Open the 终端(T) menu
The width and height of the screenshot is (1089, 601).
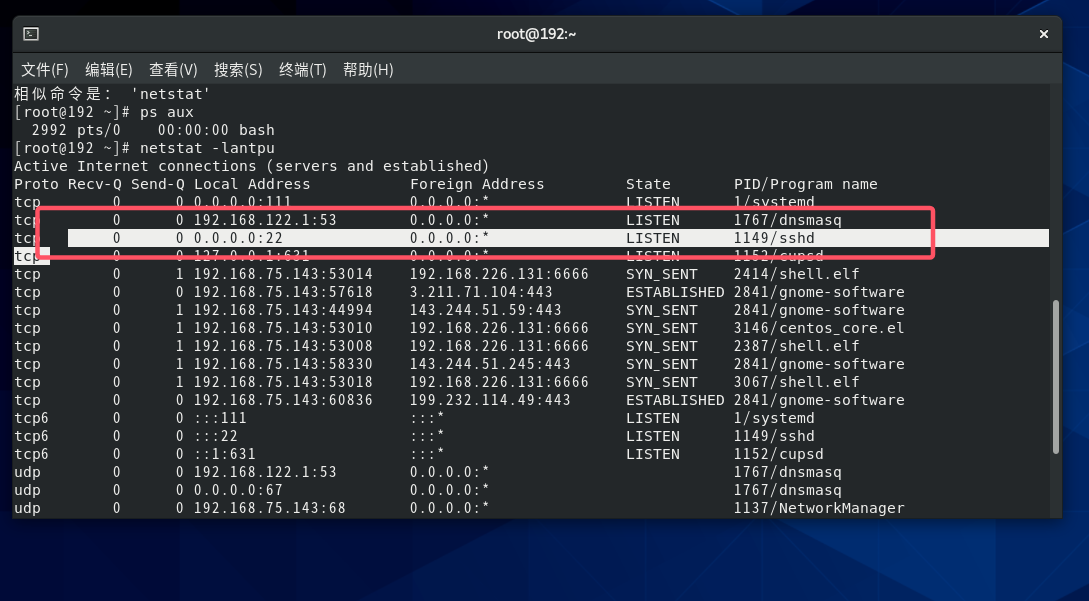[302, 69]
